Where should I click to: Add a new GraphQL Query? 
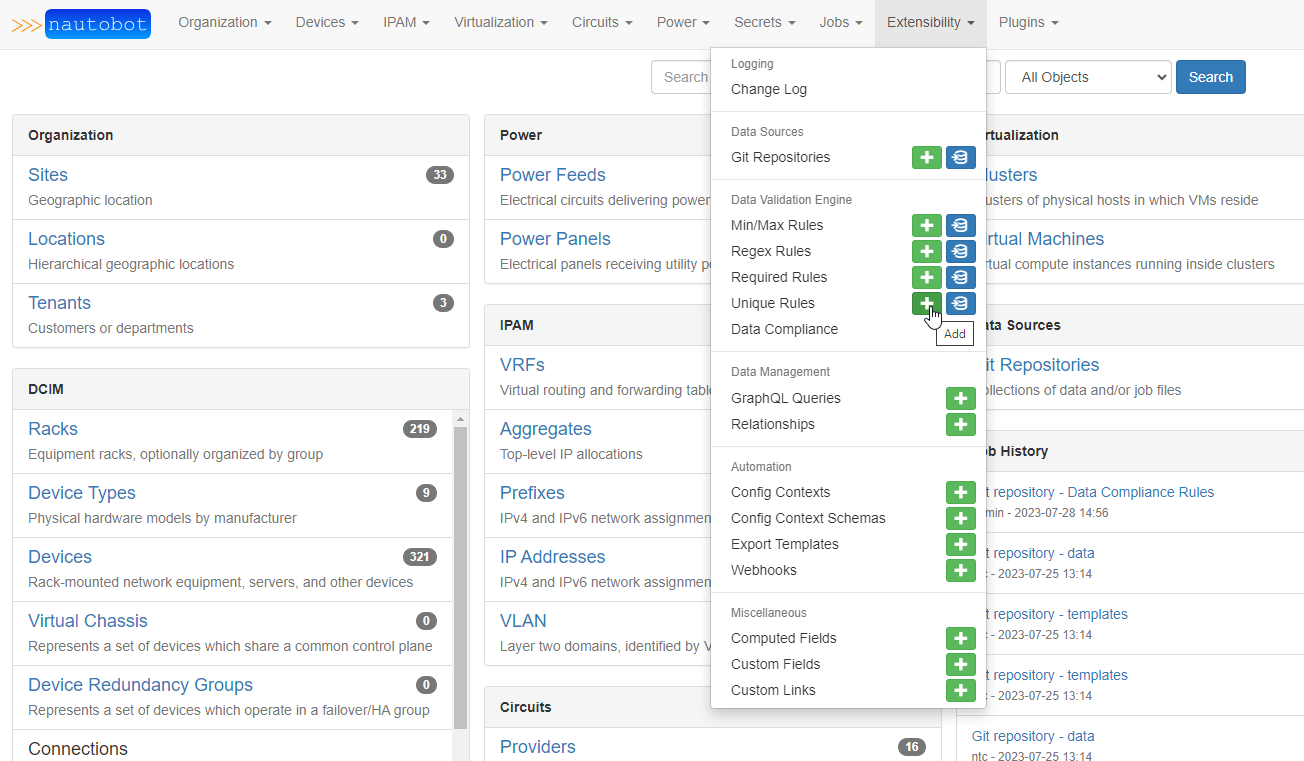[961, 398]
